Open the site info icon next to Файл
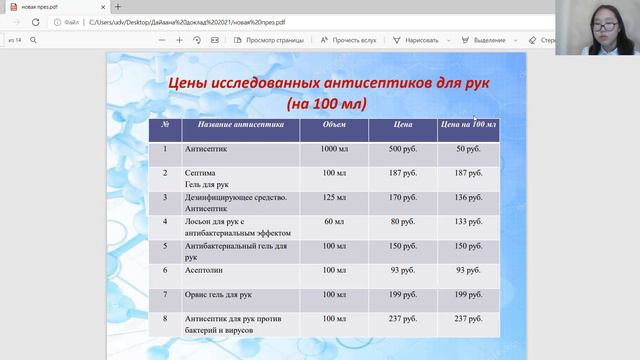This screenshot has width=640, height=360. coord(58,22)
